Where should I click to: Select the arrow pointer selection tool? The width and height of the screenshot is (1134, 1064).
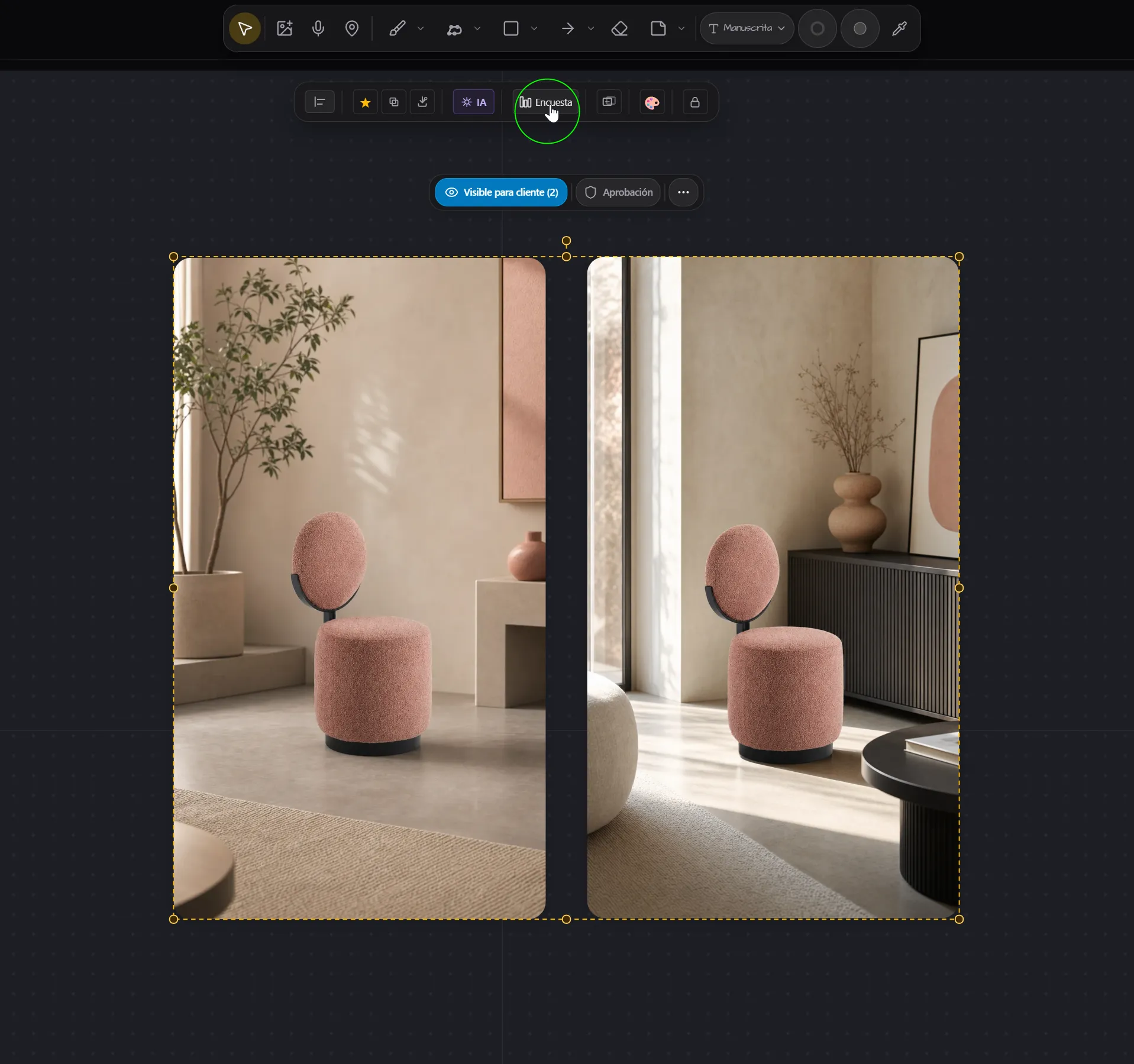(244, 28)
